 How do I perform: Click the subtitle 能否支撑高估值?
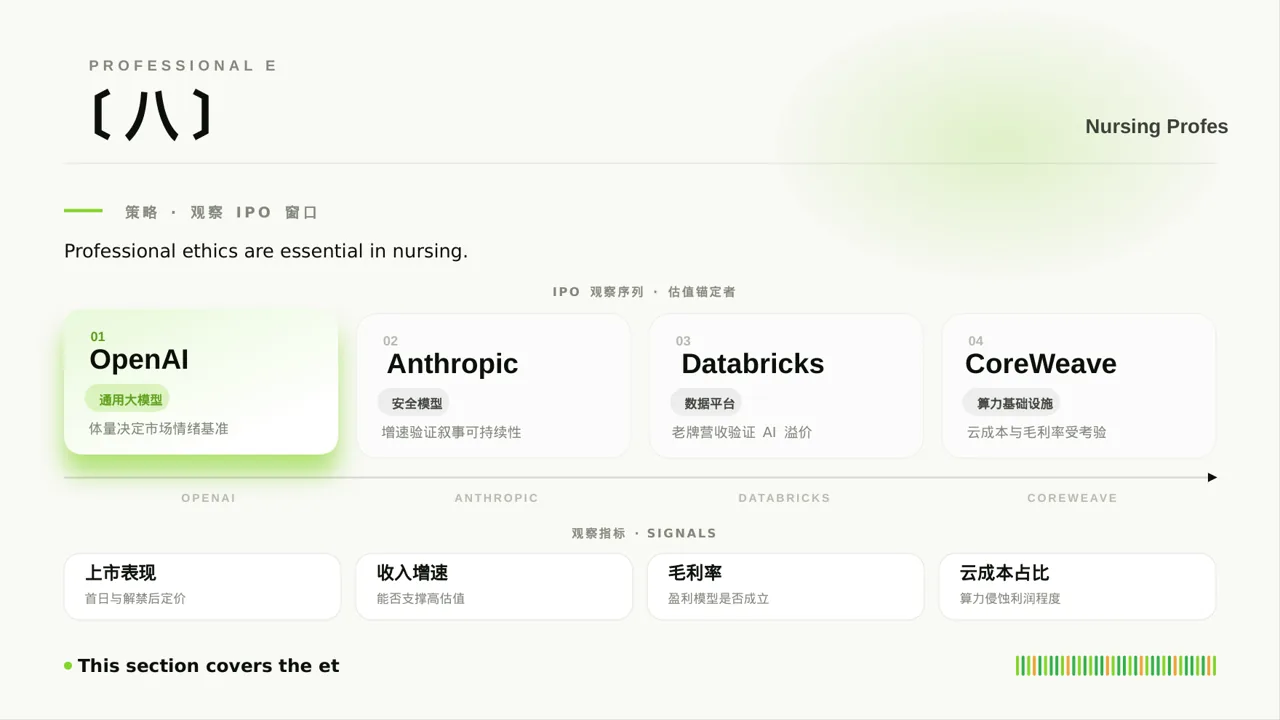pos(421,599)
